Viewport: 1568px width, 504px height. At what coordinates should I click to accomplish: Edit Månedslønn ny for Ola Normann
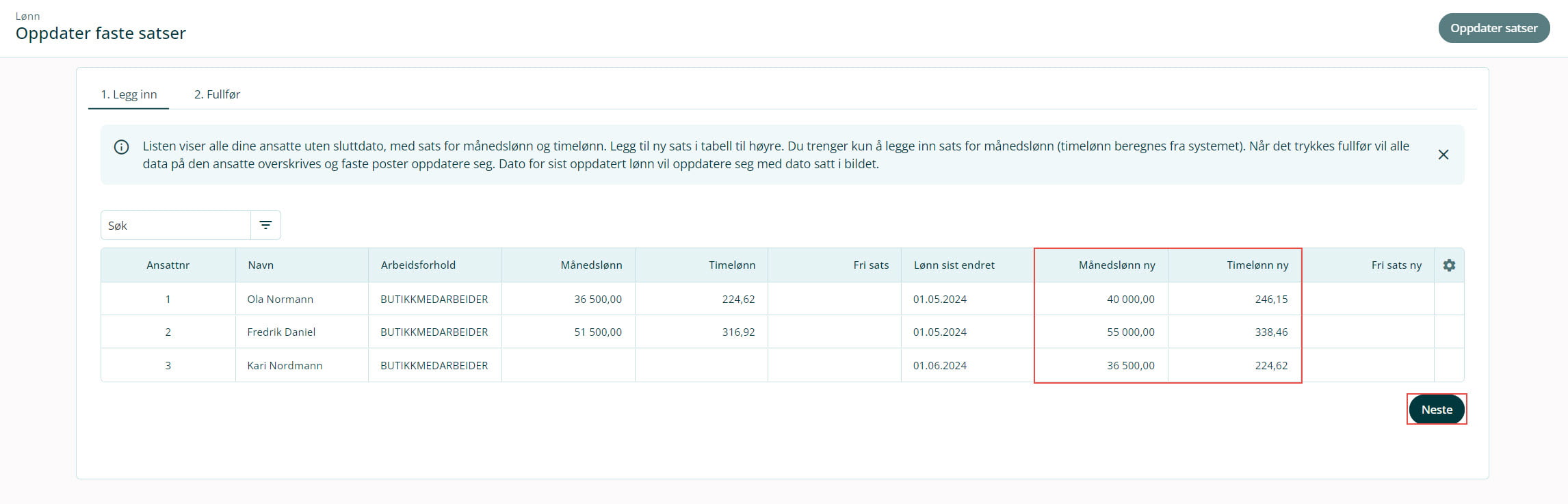coord(1101,299)
